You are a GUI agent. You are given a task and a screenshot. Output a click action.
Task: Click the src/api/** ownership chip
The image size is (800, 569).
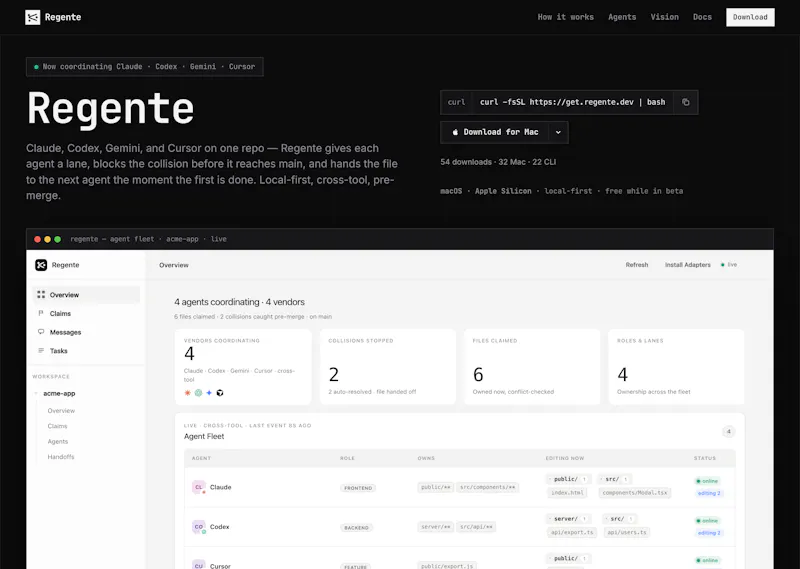tap(476, 527)
